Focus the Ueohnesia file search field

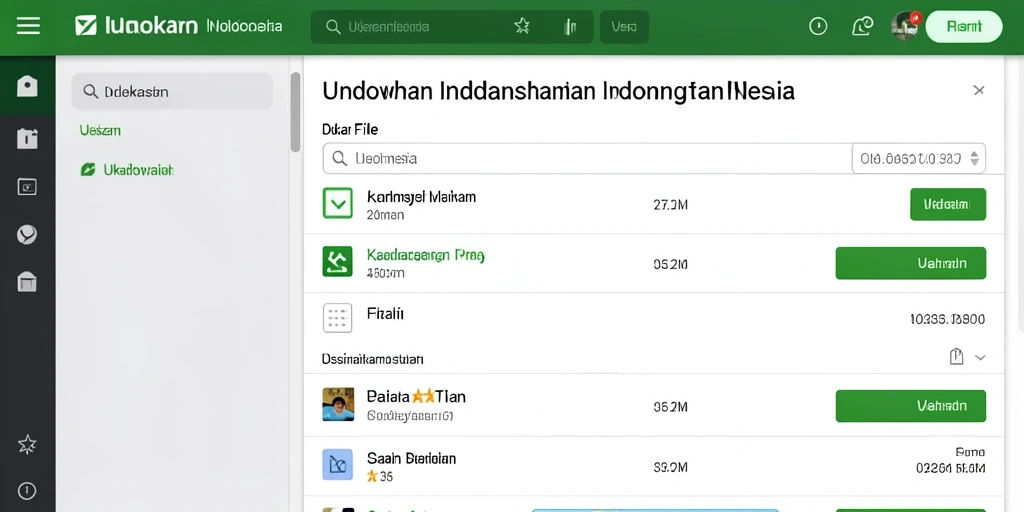pos(587,158)
